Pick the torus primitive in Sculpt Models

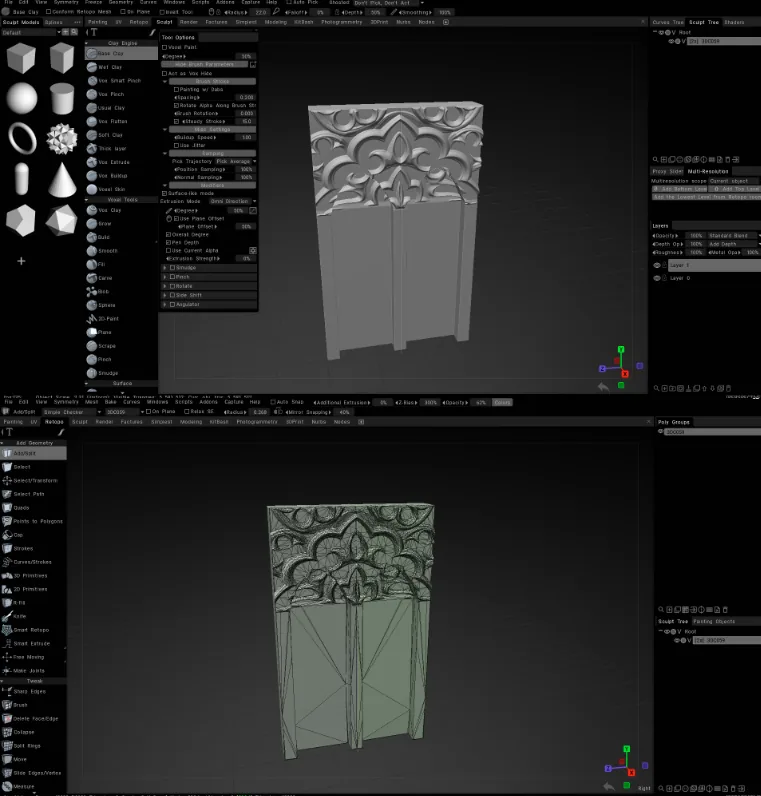tap(22, 138)
